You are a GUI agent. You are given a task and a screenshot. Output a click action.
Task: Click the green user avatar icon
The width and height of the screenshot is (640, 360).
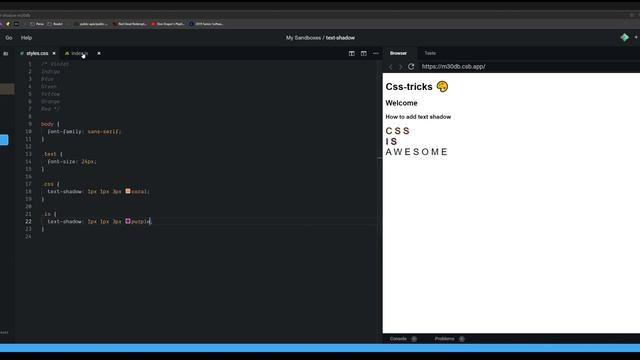[624, 38]
